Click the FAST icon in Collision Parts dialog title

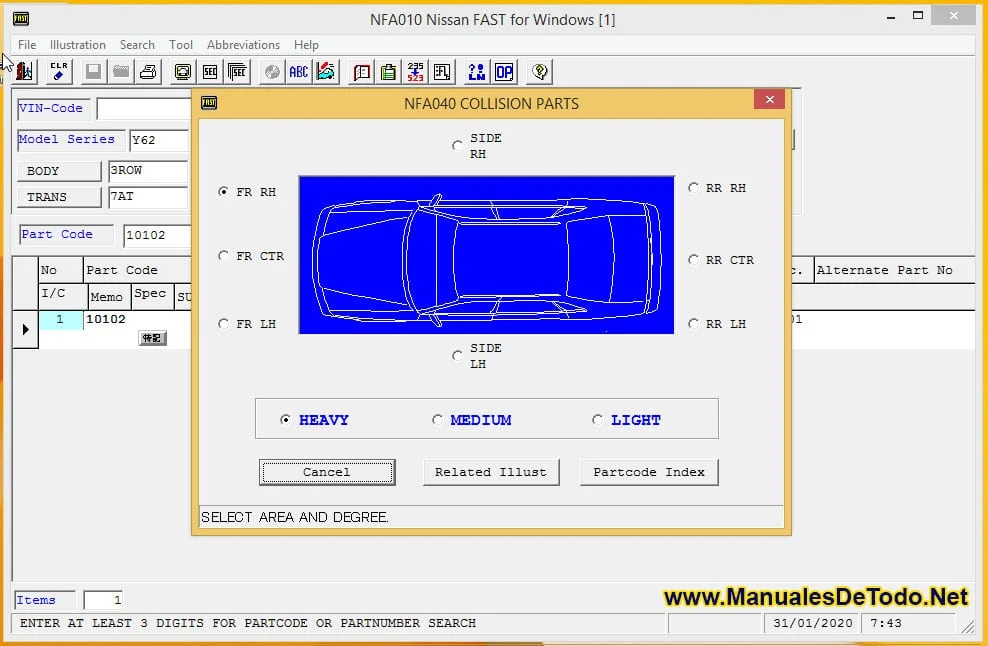tap(209, 103)
